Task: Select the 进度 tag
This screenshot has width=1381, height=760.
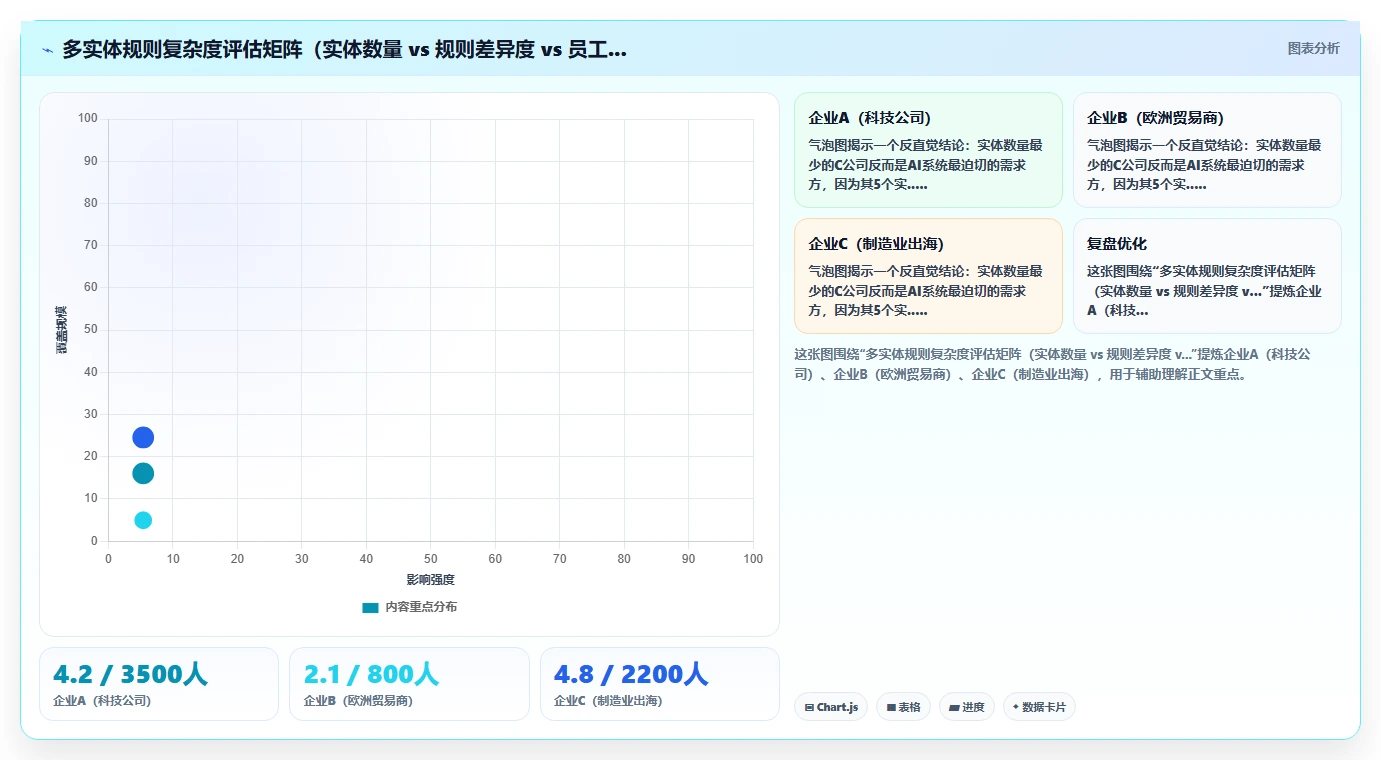Action: tap(967, 707)
